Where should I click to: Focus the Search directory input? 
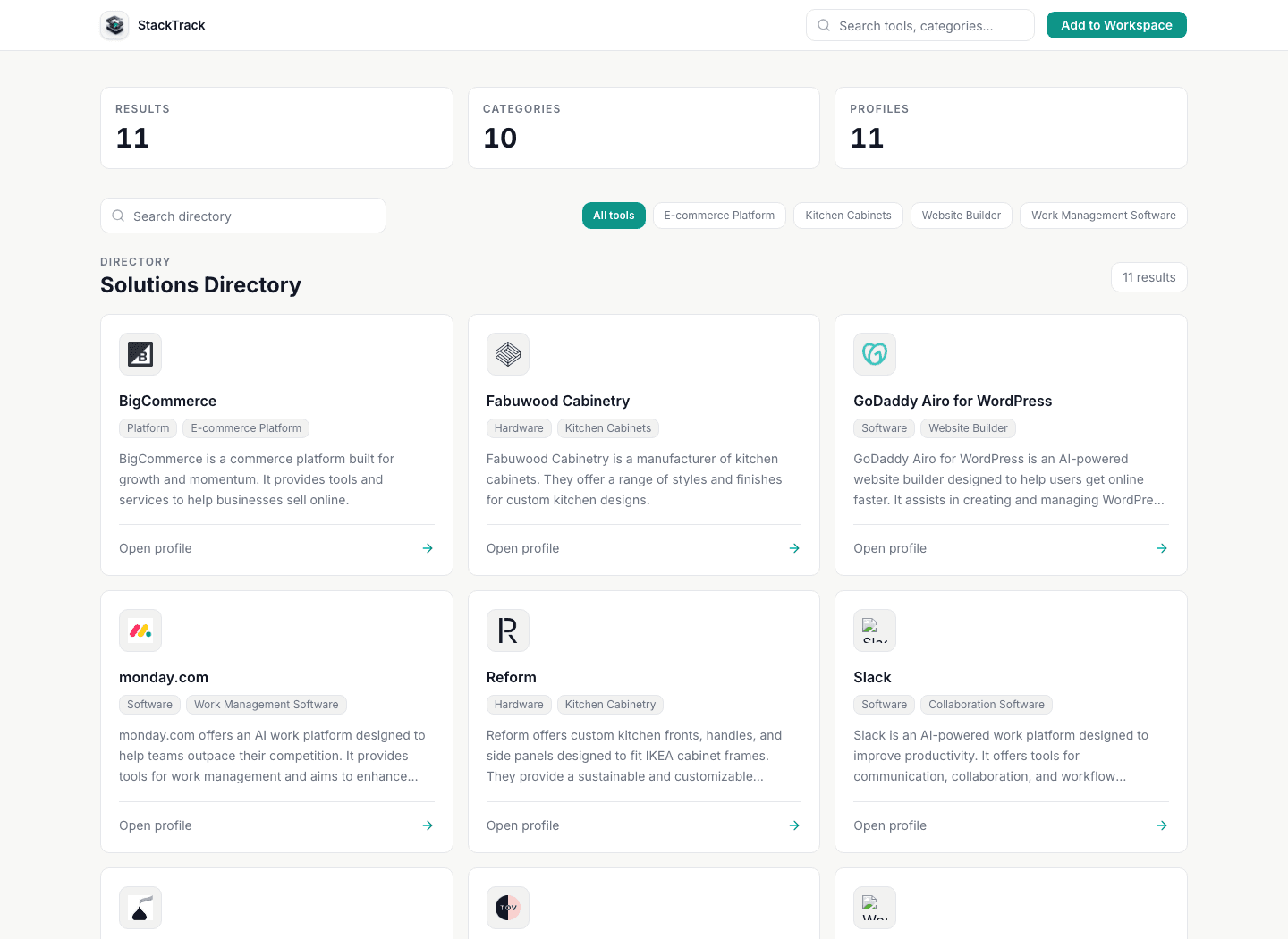click(243, 216)
